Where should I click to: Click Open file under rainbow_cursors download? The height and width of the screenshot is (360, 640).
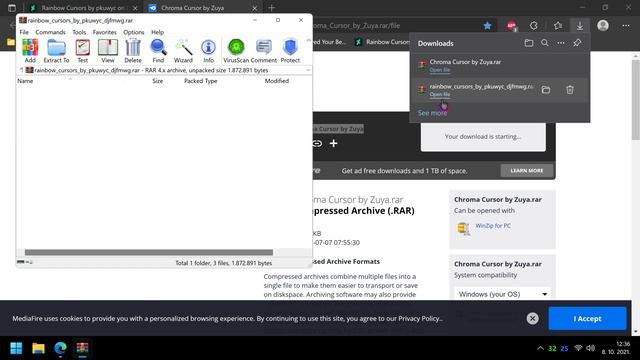click(440, 95)
